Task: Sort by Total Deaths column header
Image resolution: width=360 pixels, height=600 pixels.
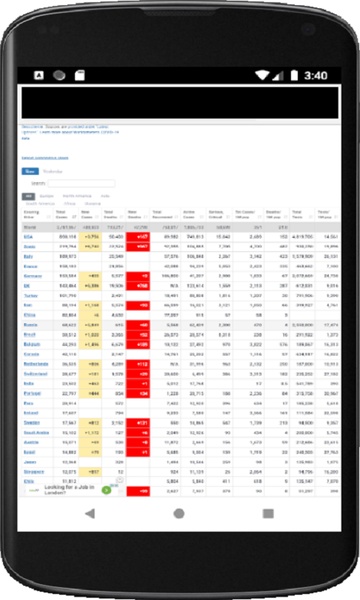Action: point(113,214)
